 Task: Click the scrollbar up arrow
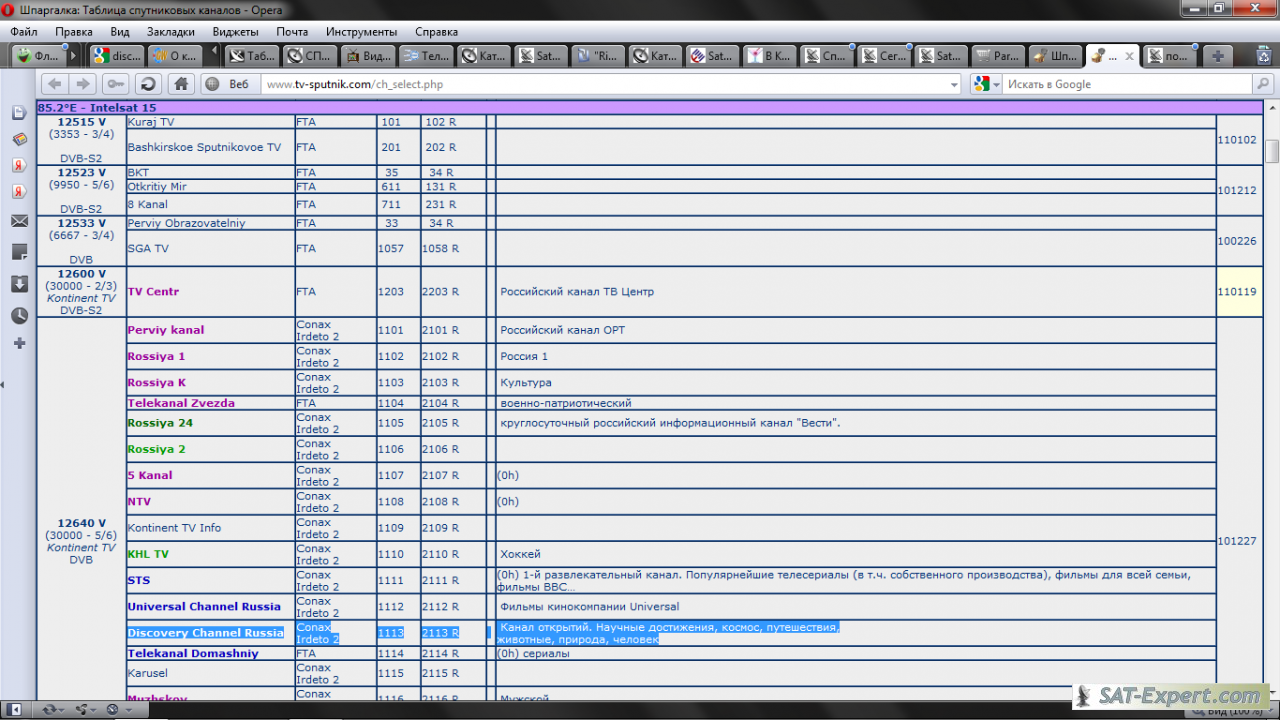click(1272, 106)
